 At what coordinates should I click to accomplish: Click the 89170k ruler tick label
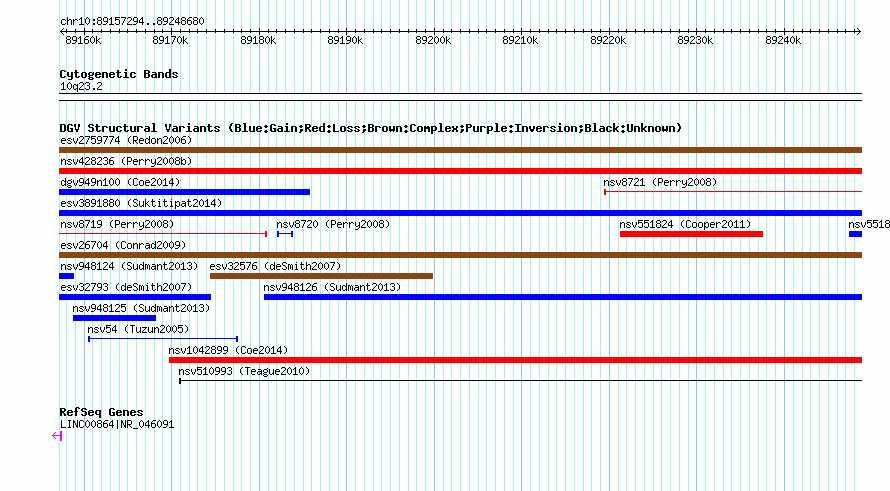(170, 40)
